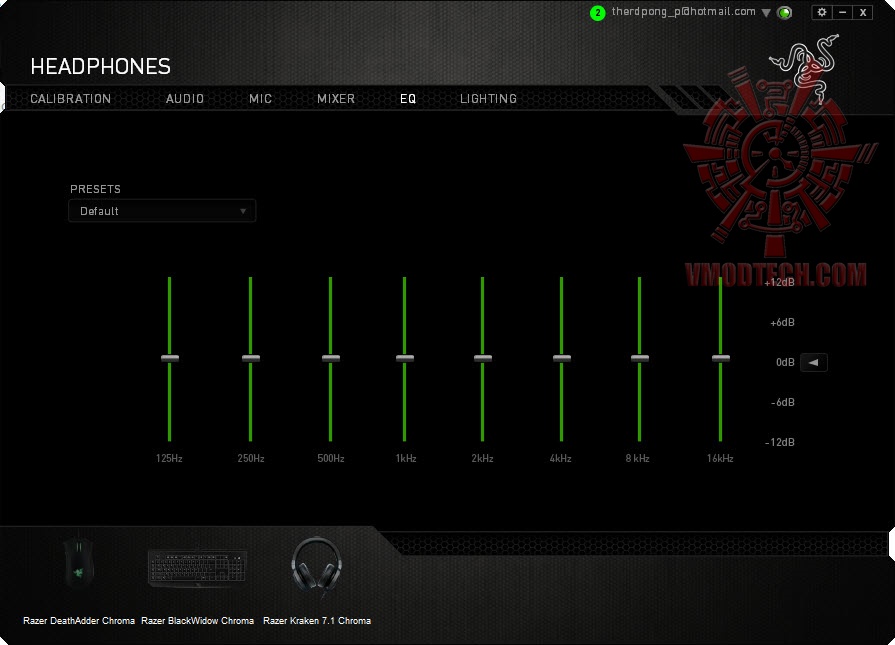Switch to the MIC tab
Image resolution: width=895 pixels, height=645 pixels.
click(x=260, y=99)
